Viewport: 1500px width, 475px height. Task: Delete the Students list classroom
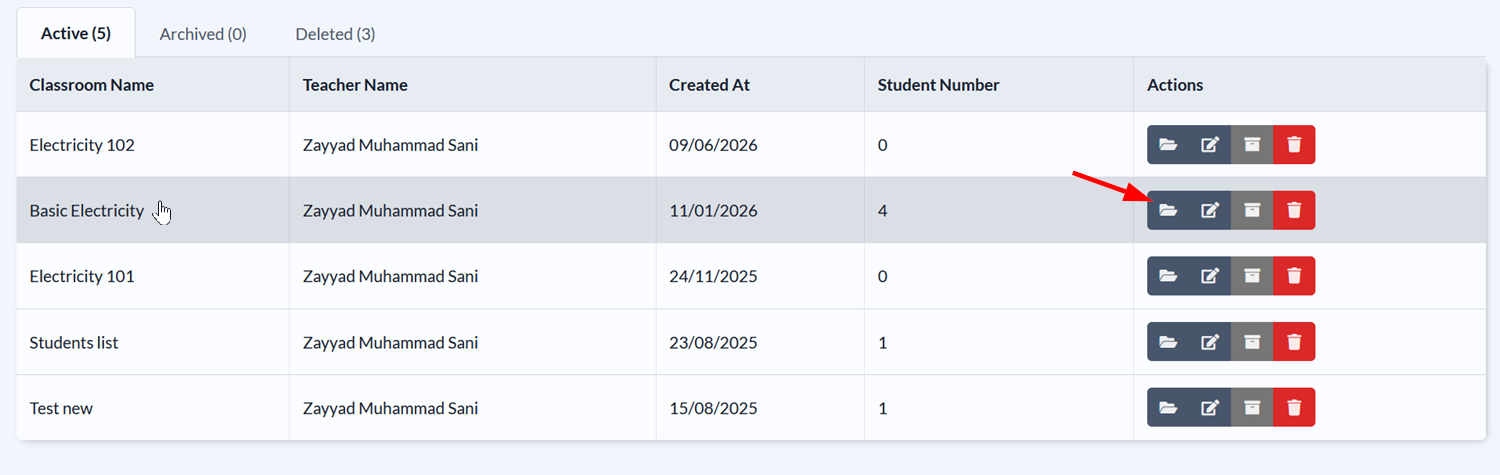(x=1294, y=342)
